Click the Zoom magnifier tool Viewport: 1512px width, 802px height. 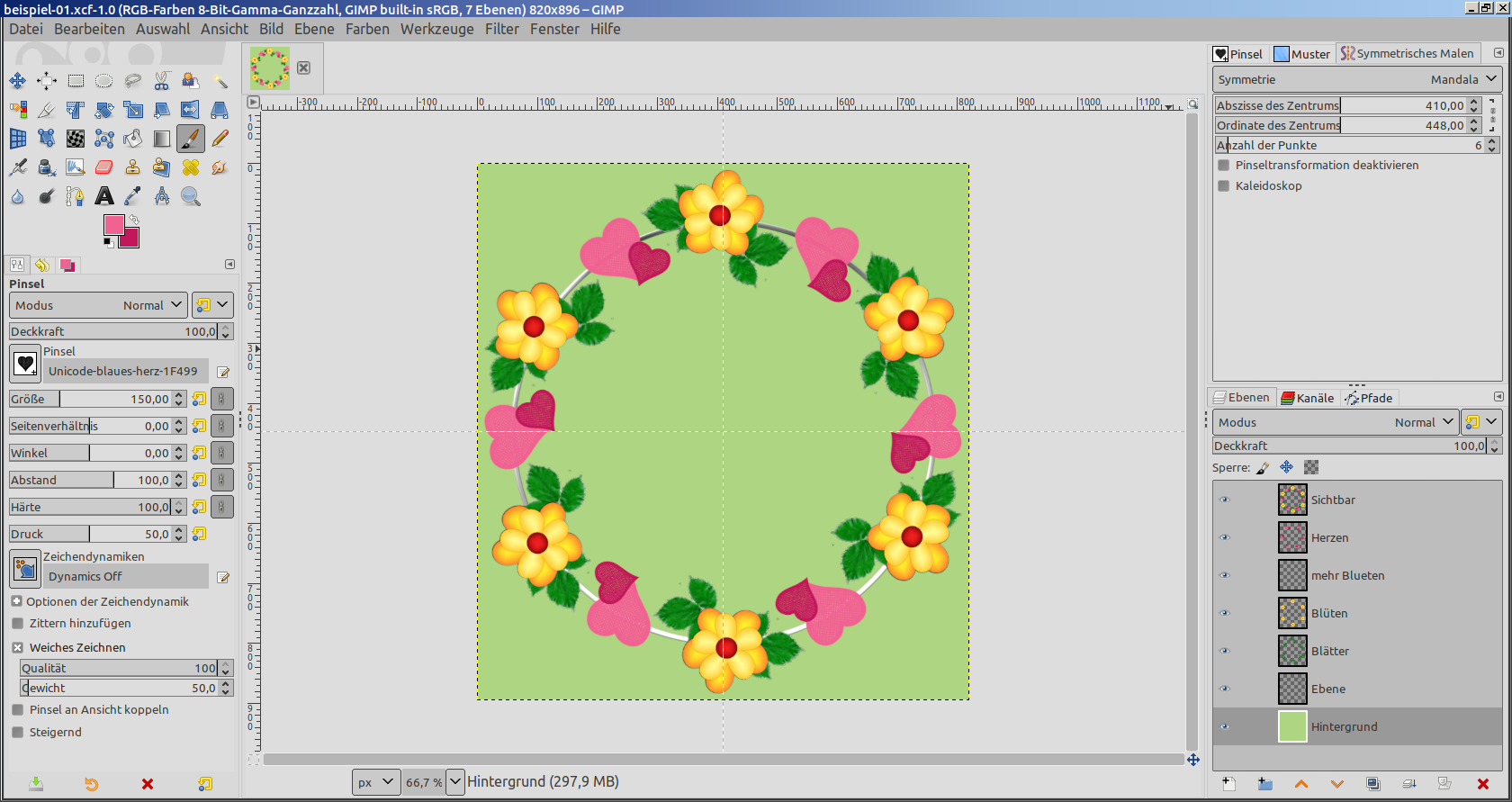(x=191, y=196)
